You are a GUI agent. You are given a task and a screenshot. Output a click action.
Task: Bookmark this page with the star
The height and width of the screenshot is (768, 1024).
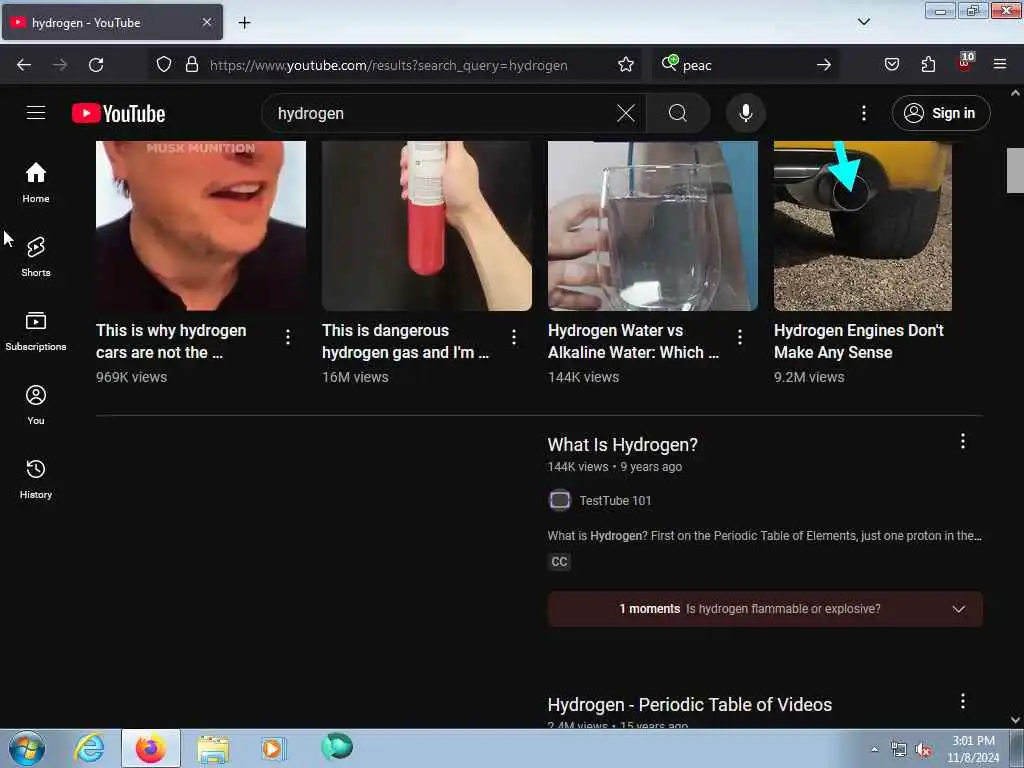(x=626, y=65)
